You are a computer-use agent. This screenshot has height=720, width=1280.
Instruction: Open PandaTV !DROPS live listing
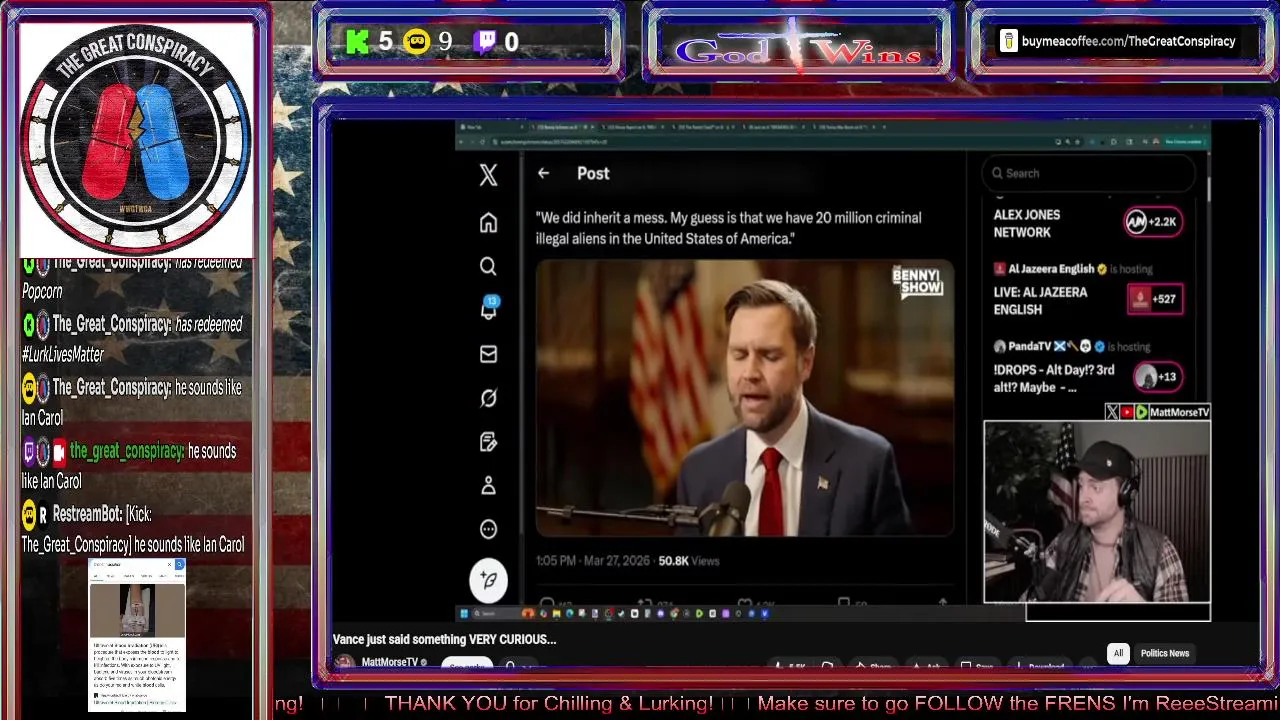[1053, 378]
